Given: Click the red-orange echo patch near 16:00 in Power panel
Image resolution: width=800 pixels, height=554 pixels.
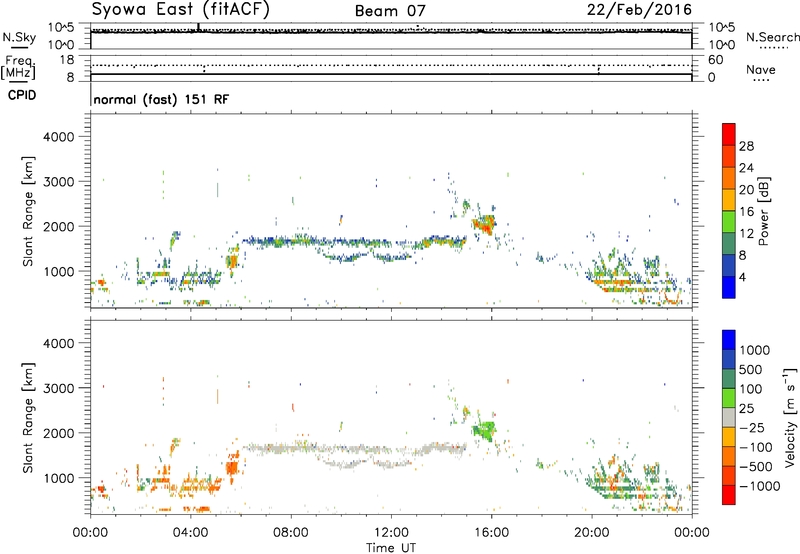Looking at the screenshot, I should tap(484, 224).
